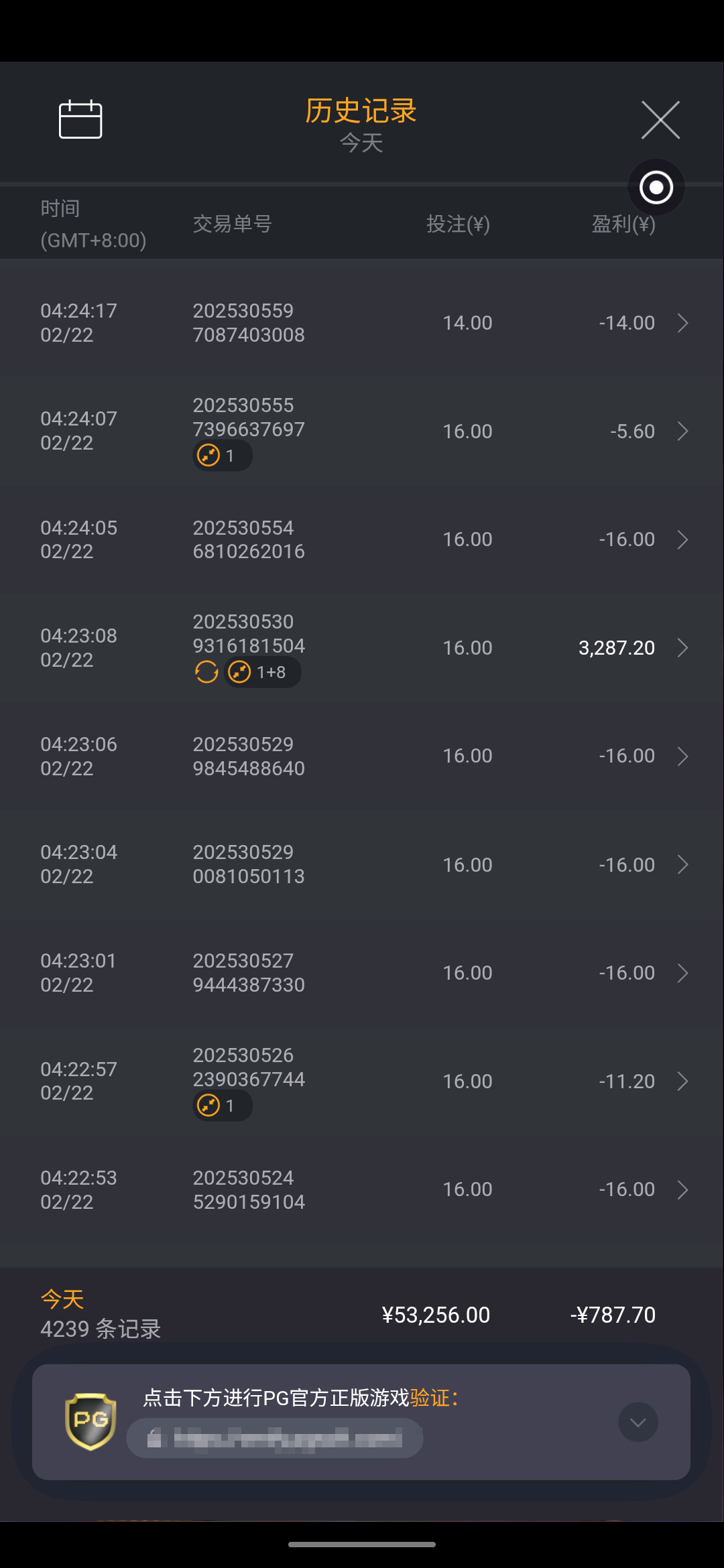Expand details for the 04:24:17 record
Image resolution: width=724 pixels, height=1568 pixels.
[x=682, y=323]
